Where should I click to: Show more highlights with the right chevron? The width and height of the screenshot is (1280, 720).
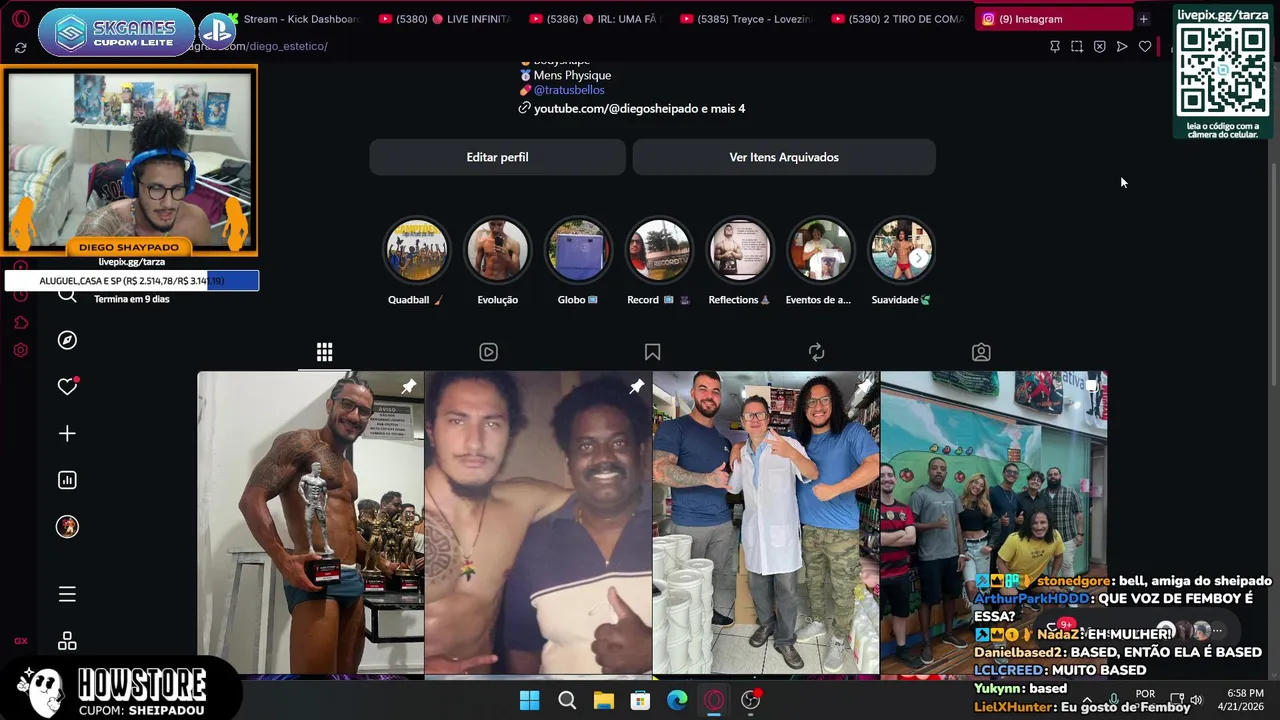tap(918, 258)
